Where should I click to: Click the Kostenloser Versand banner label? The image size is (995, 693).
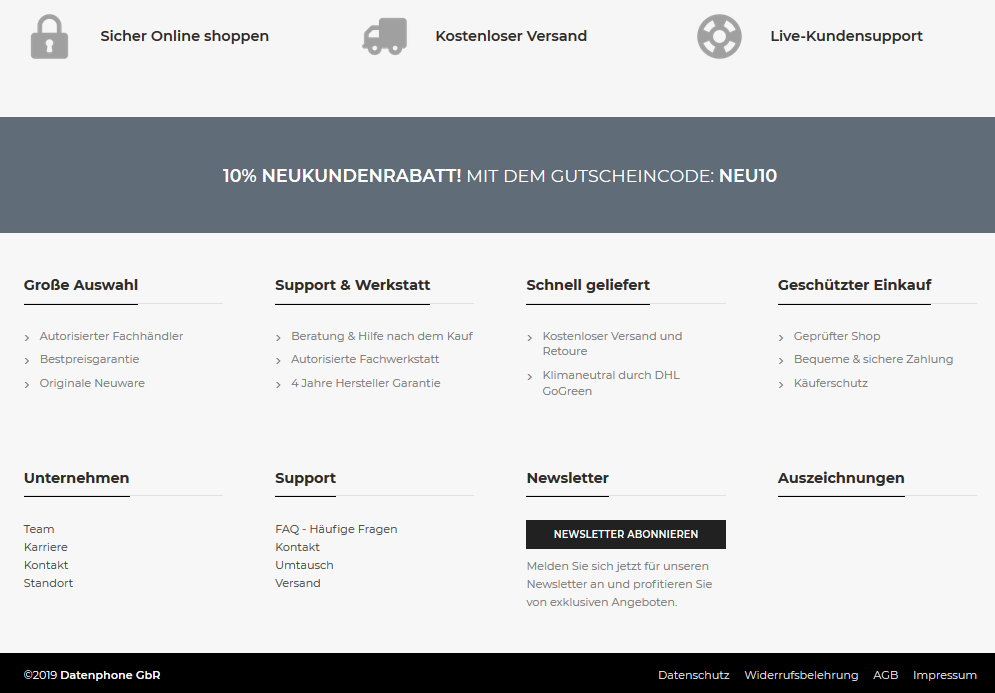pyautogui.click(x=511, y=36)
